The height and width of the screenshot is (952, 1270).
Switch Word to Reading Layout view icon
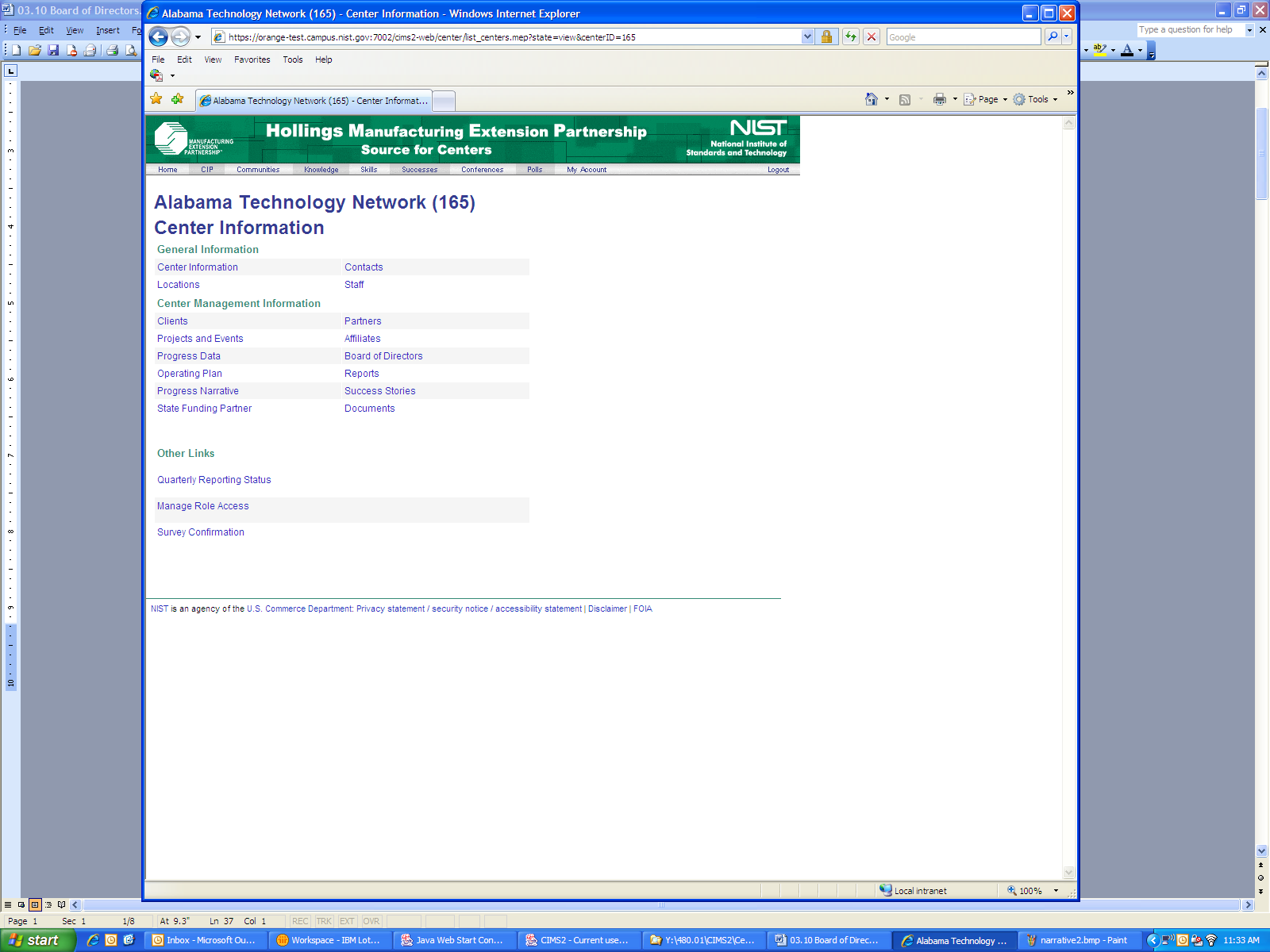(x=62, y=904)
